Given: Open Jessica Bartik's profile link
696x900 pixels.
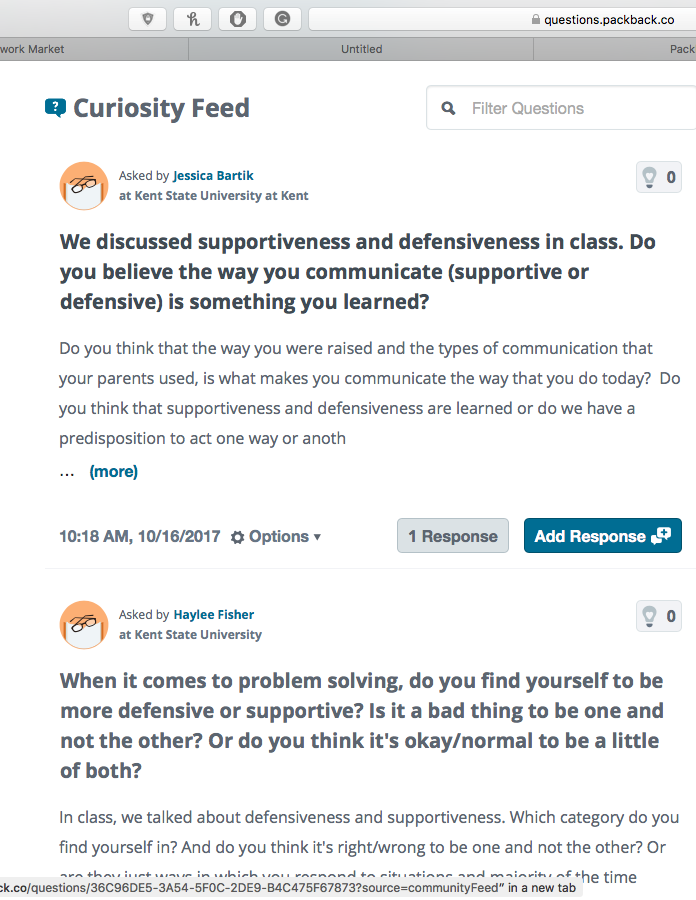Looking at the screenshot, I should coord(213,176).
